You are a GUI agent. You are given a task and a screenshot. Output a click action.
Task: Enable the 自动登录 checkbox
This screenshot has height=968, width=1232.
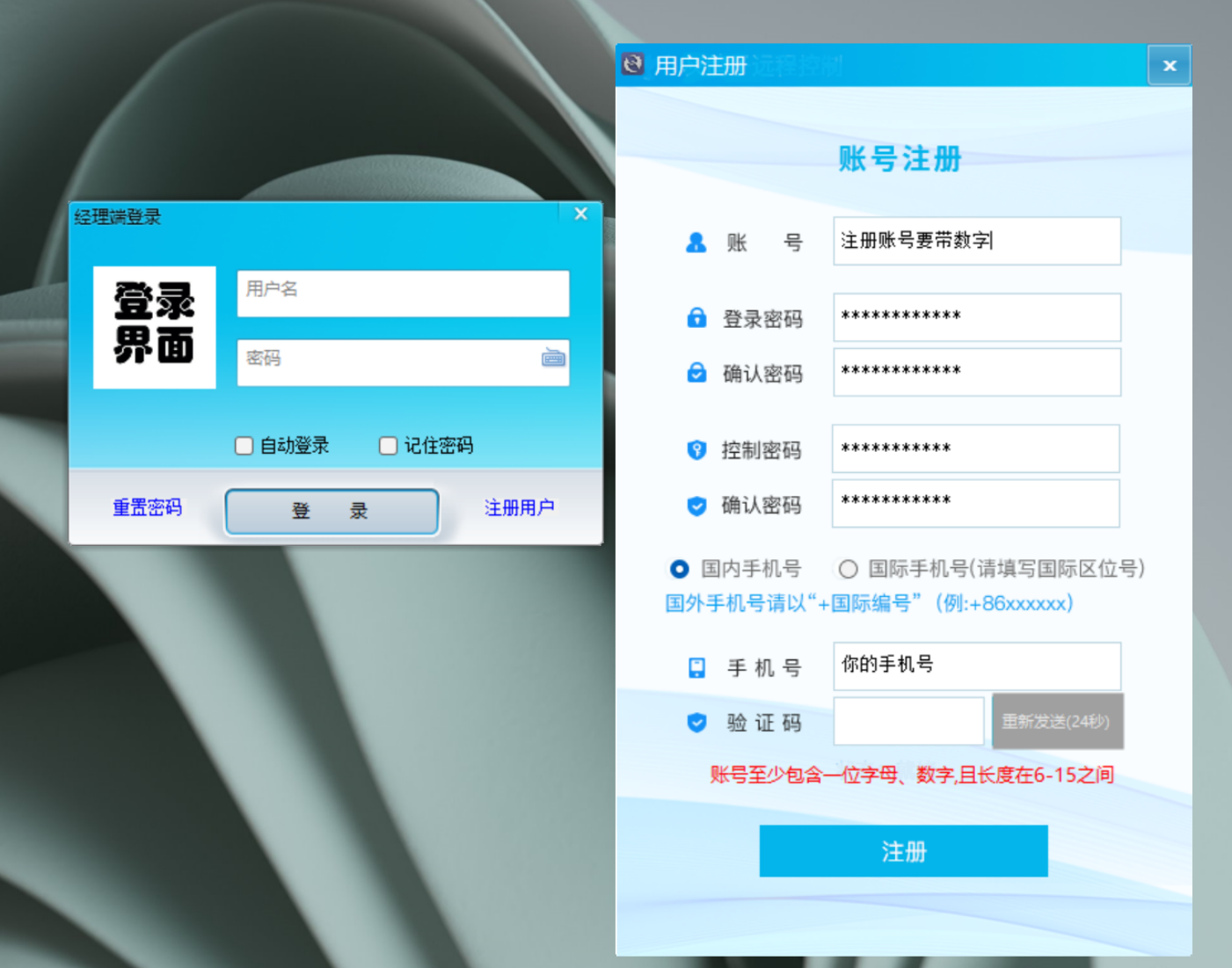pyautogui.click(x=244, y=446)
